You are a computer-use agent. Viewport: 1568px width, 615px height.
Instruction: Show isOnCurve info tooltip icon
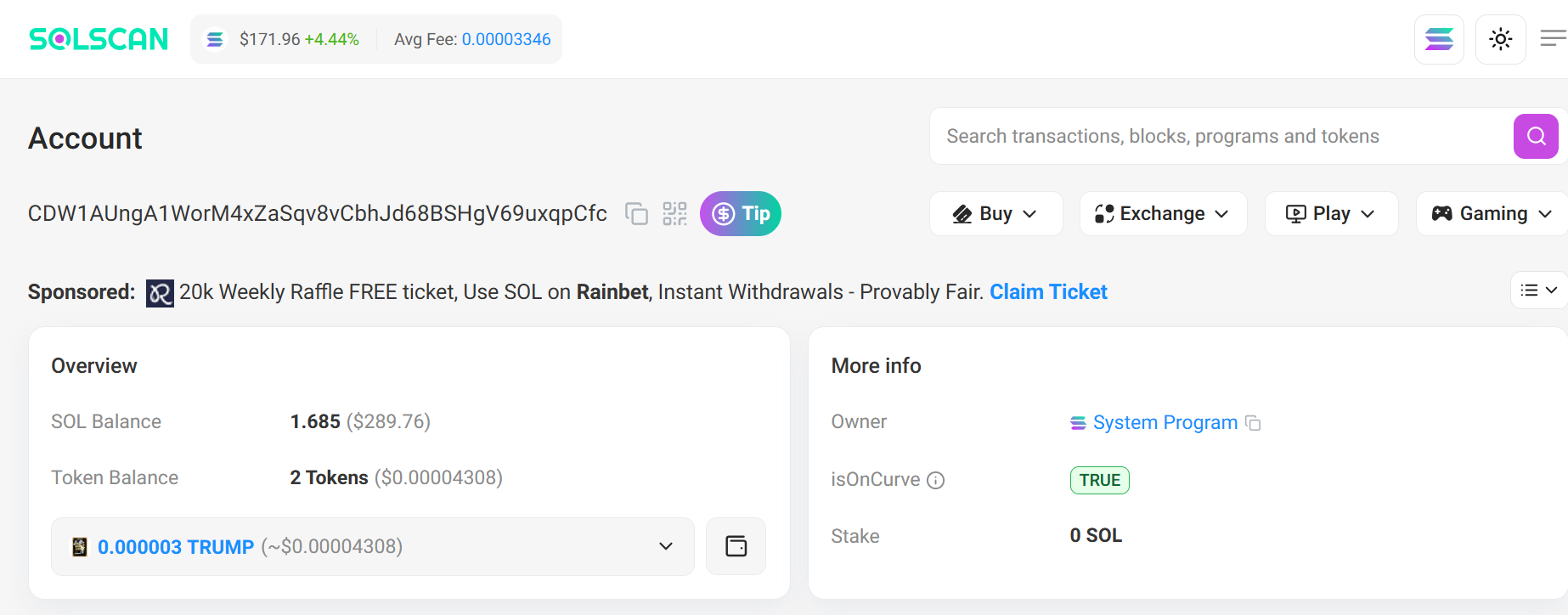pyautogui.click(x=935, y=480)
